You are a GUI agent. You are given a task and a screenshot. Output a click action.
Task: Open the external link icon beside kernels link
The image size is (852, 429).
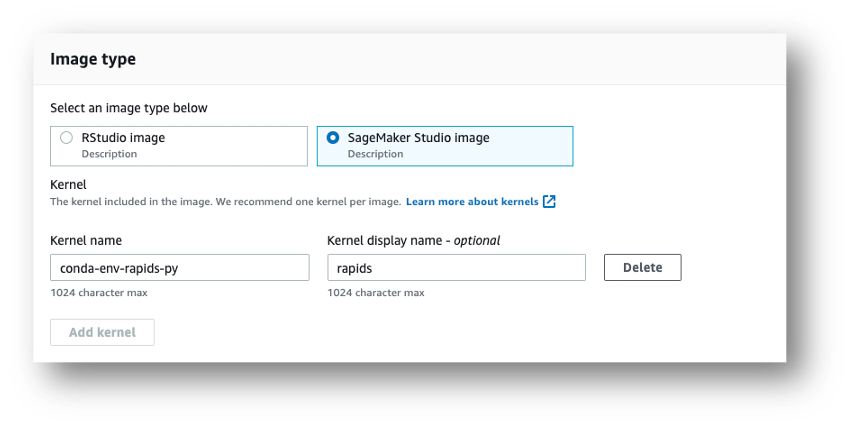click(549, 201)
